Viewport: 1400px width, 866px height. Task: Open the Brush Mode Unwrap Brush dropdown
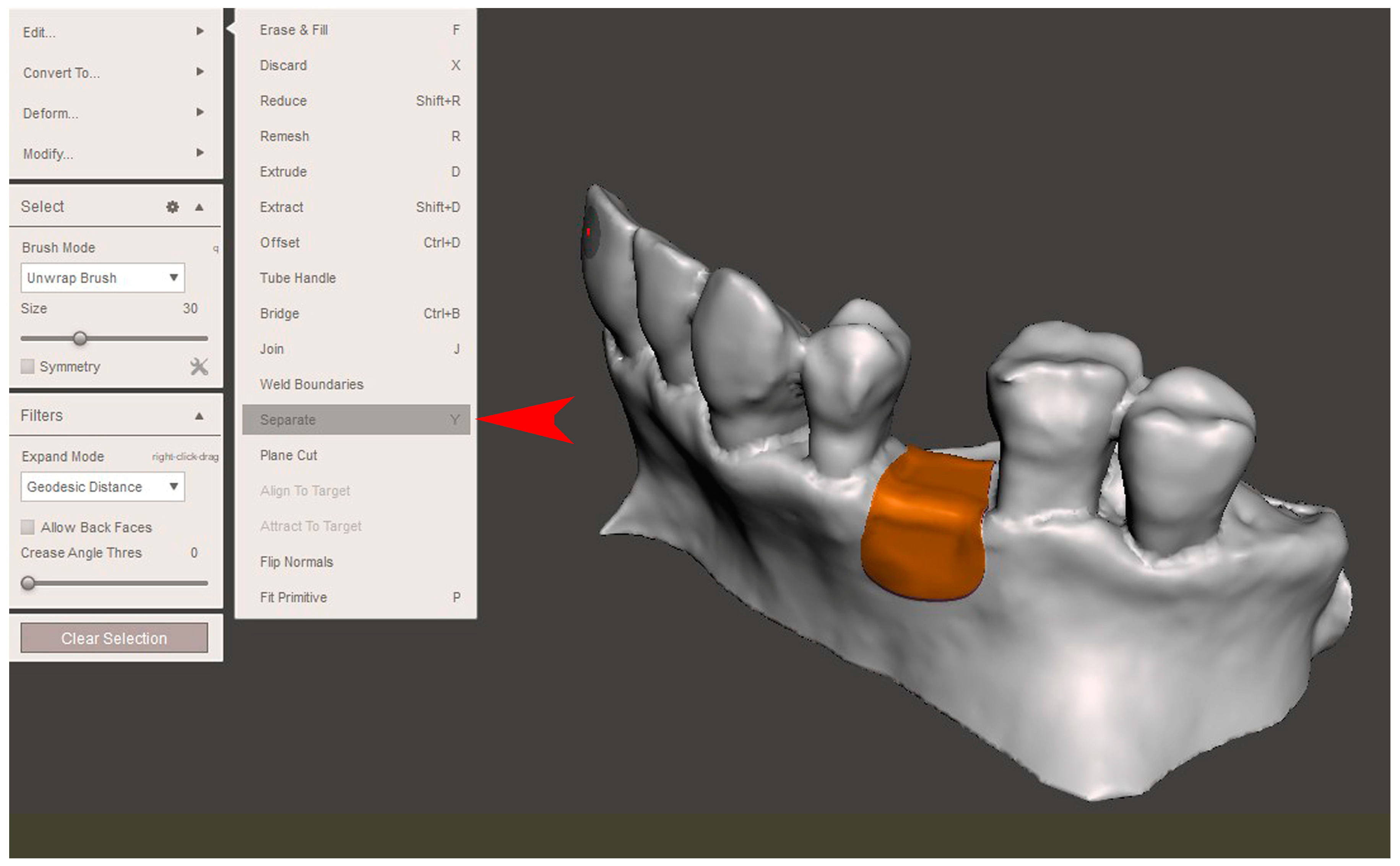103,278
